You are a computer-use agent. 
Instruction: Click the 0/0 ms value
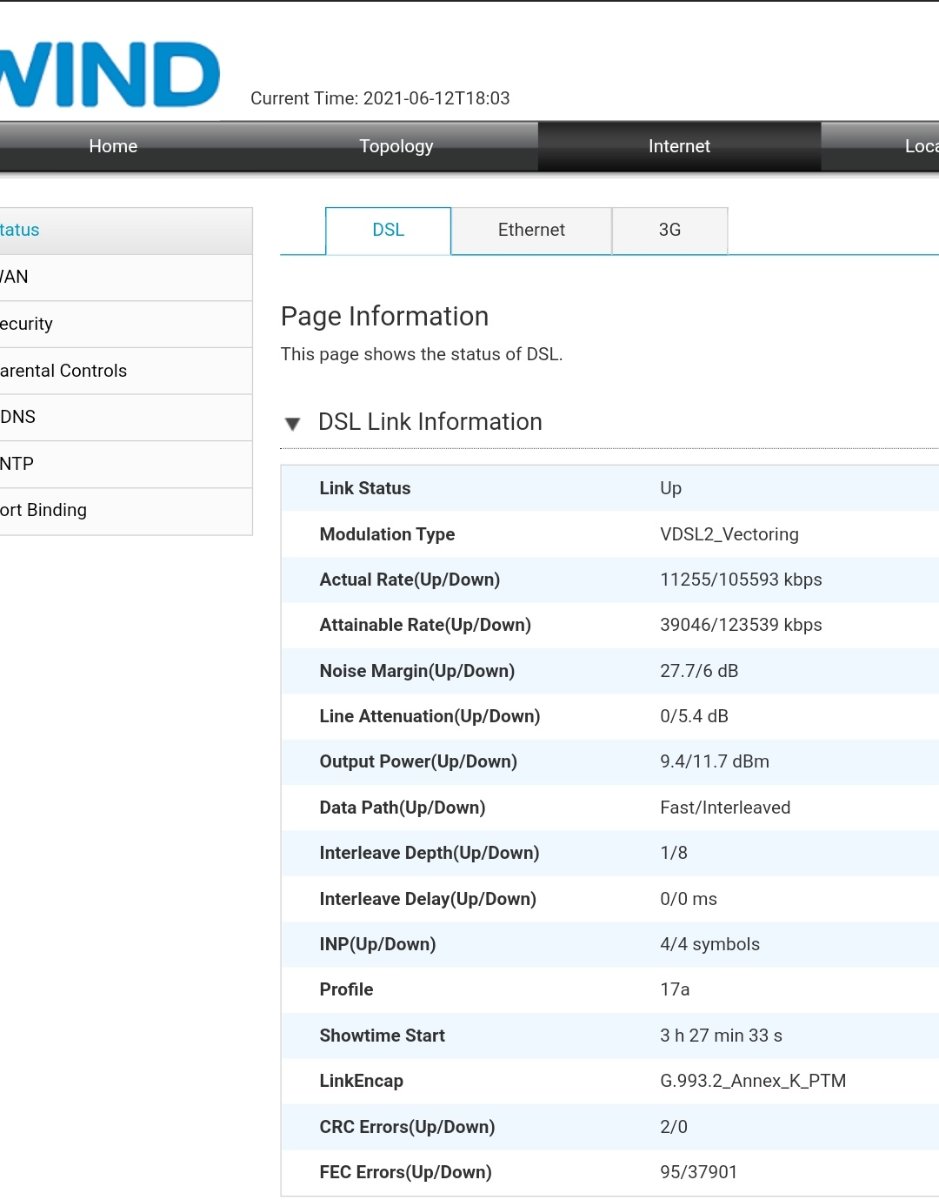(x=689, y=899)
